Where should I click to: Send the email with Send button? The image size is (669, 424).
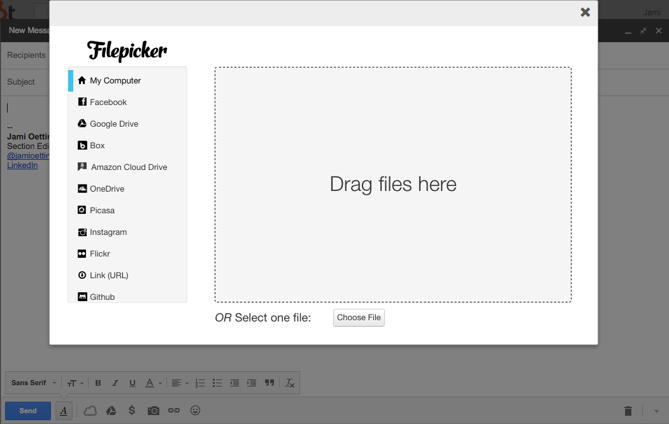pos(28,411)
